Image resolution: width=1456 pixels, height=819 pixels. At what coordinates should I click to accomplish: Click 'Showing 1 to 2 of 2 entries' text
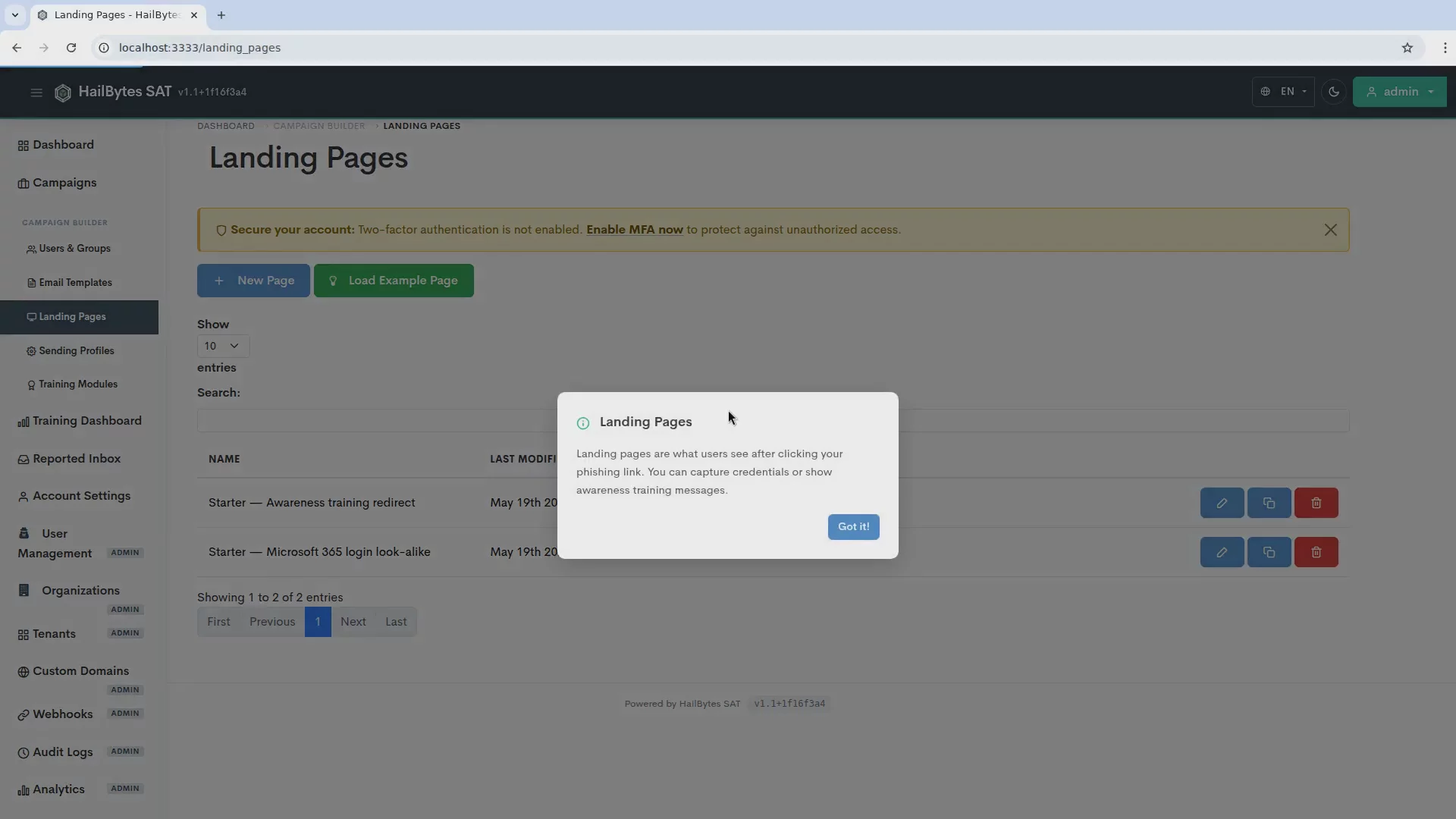click(x=270, y=598)
